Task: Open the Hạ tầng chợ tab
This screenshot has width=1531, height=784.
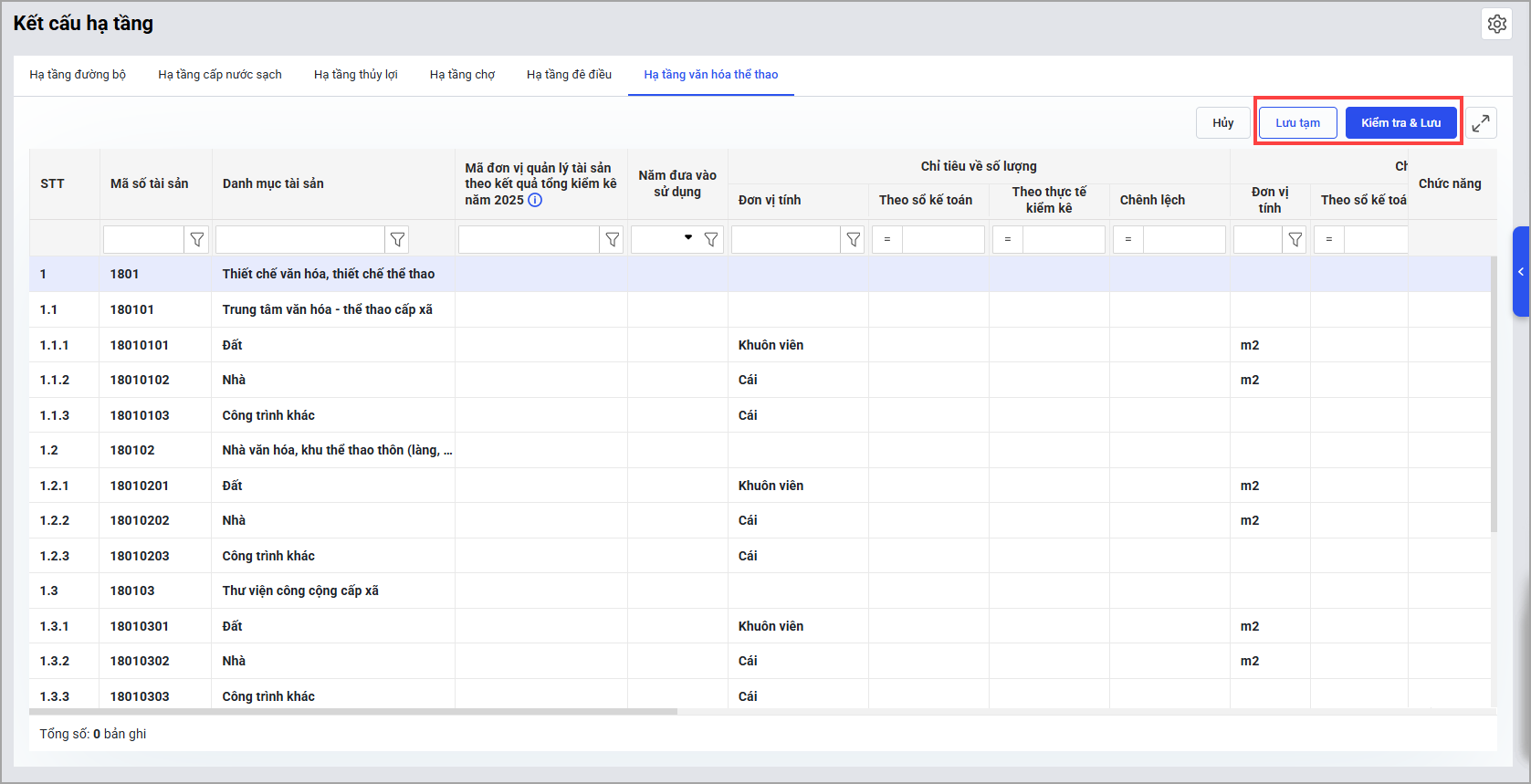Action: click(x=462, y=75)
